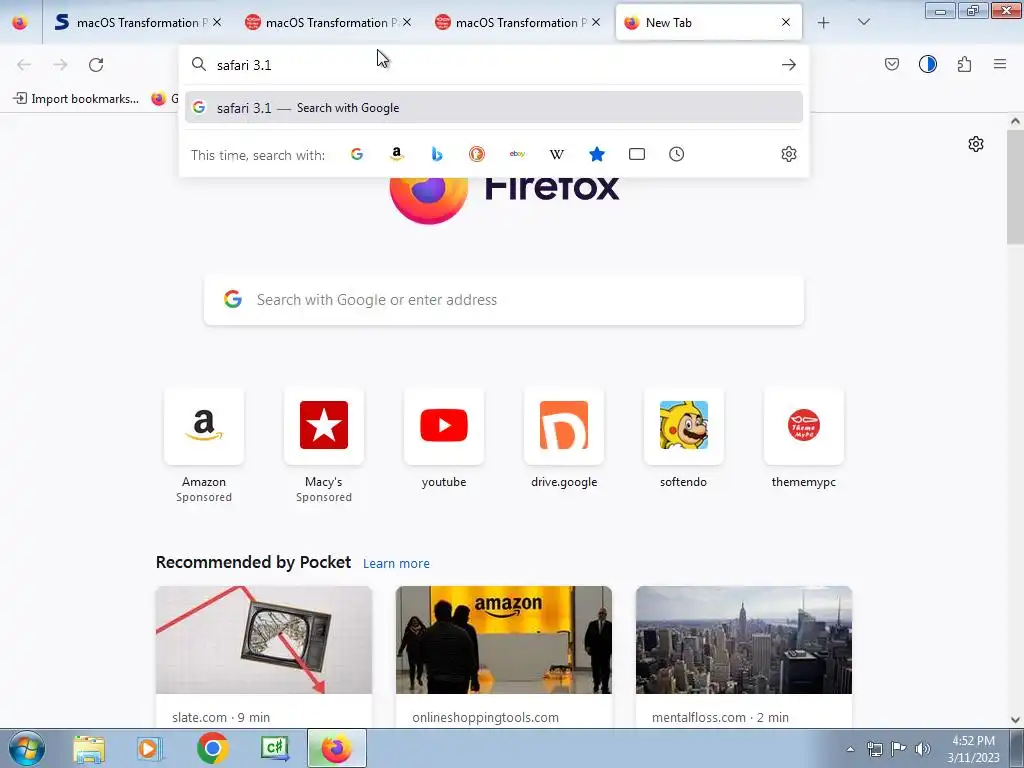
Task: List all tabs dropdown arrow
Action: [863, 22]
